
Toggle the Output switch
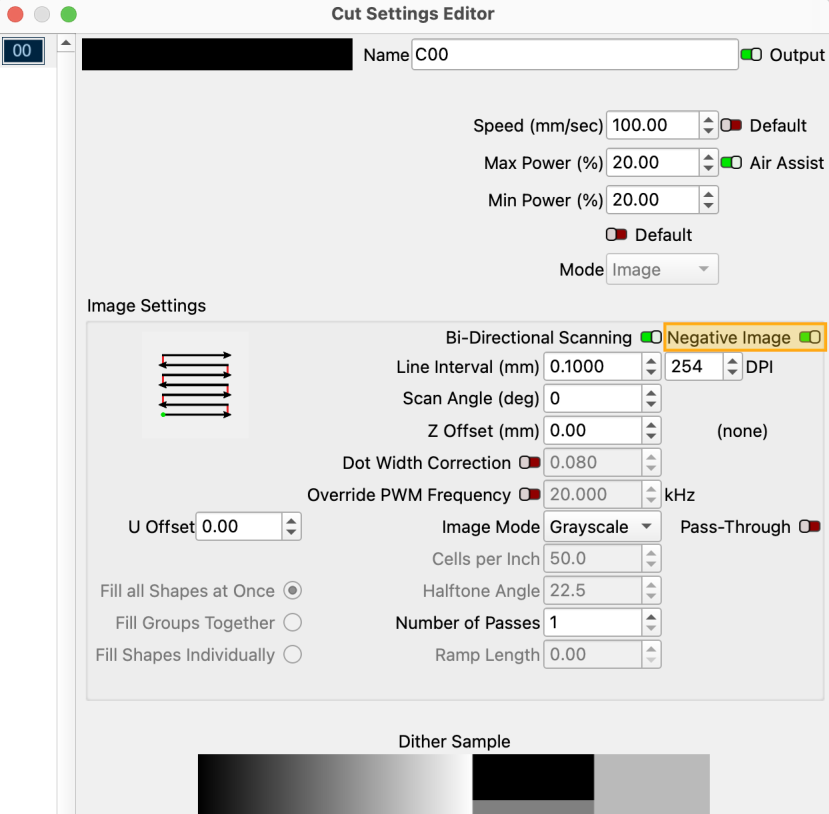click(751, 55)
